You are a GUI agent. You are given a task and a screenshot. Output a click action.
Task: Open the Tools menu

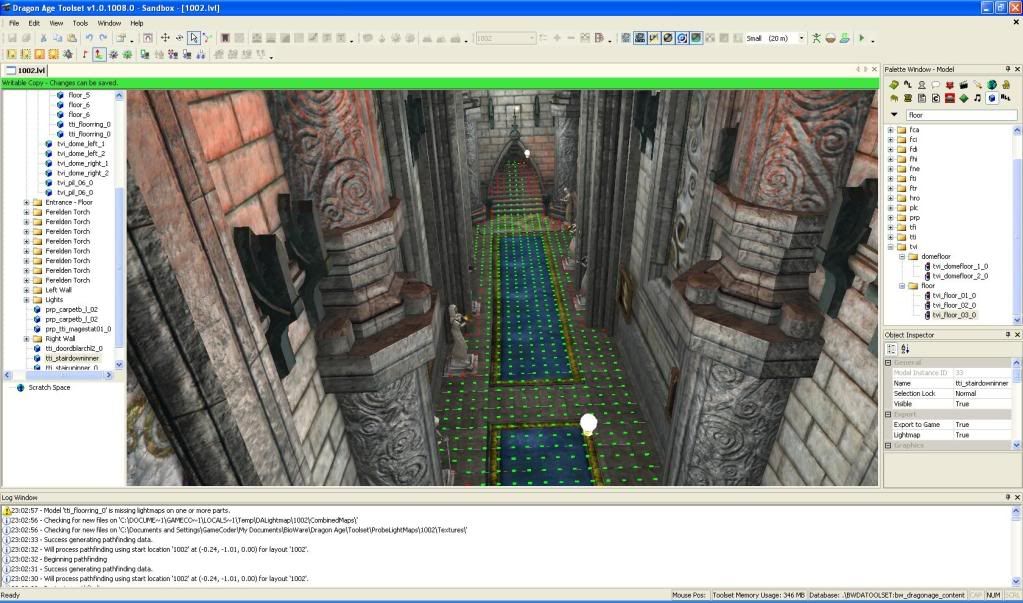[x=80, y=22]
